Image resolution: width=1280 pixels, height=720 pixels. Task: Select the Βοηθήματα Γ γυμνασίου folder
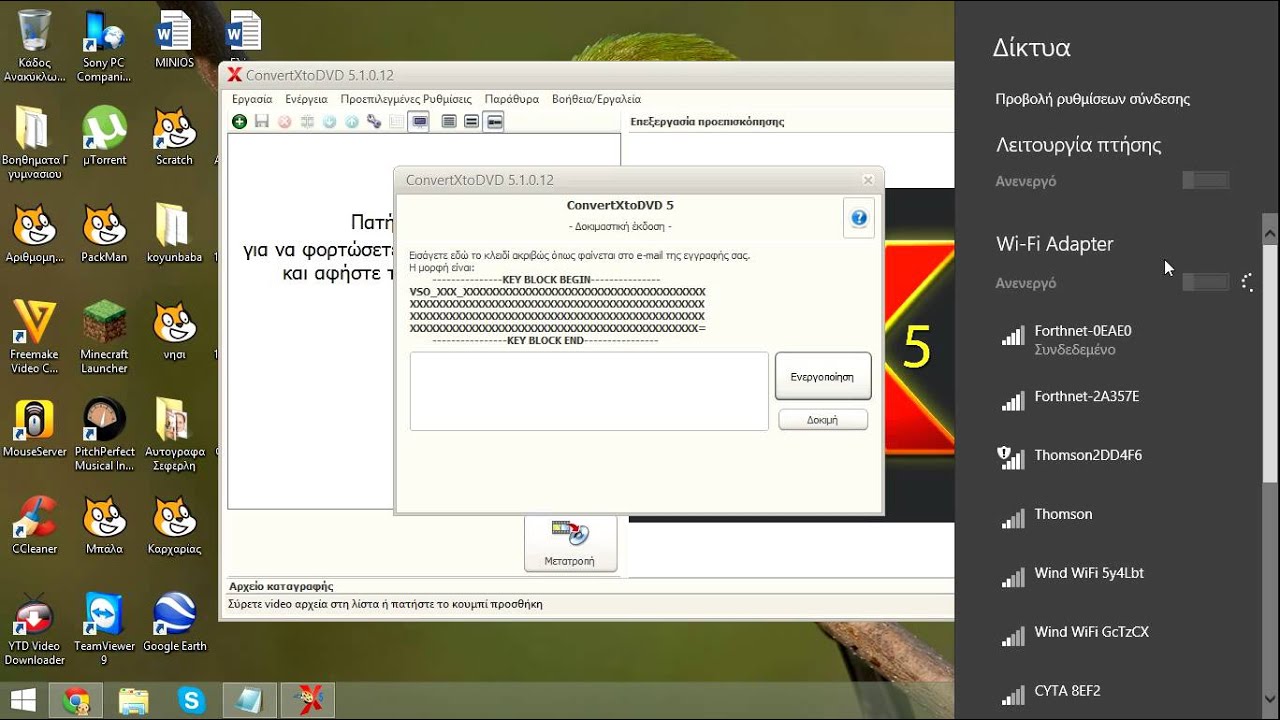(35, 142)
